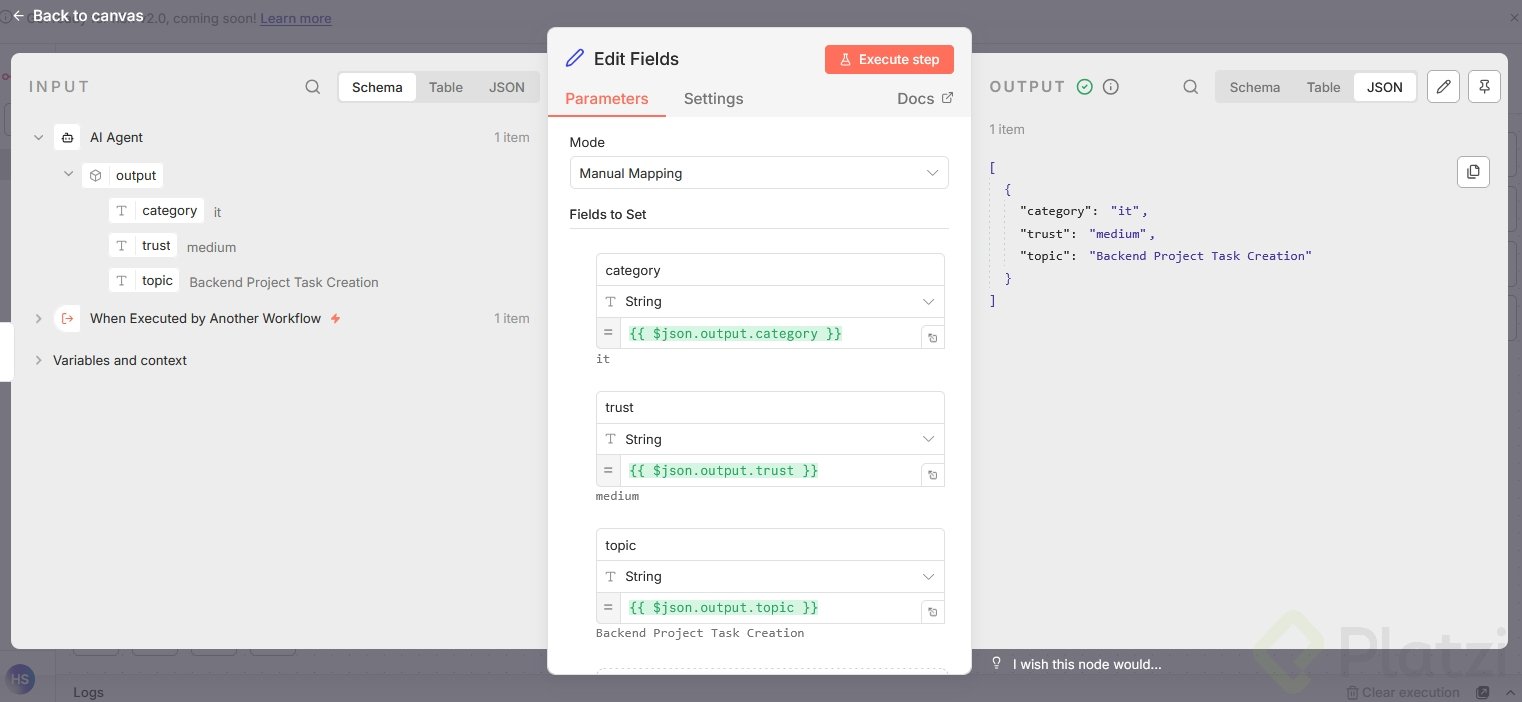Select the input Schema view tab

377,87
